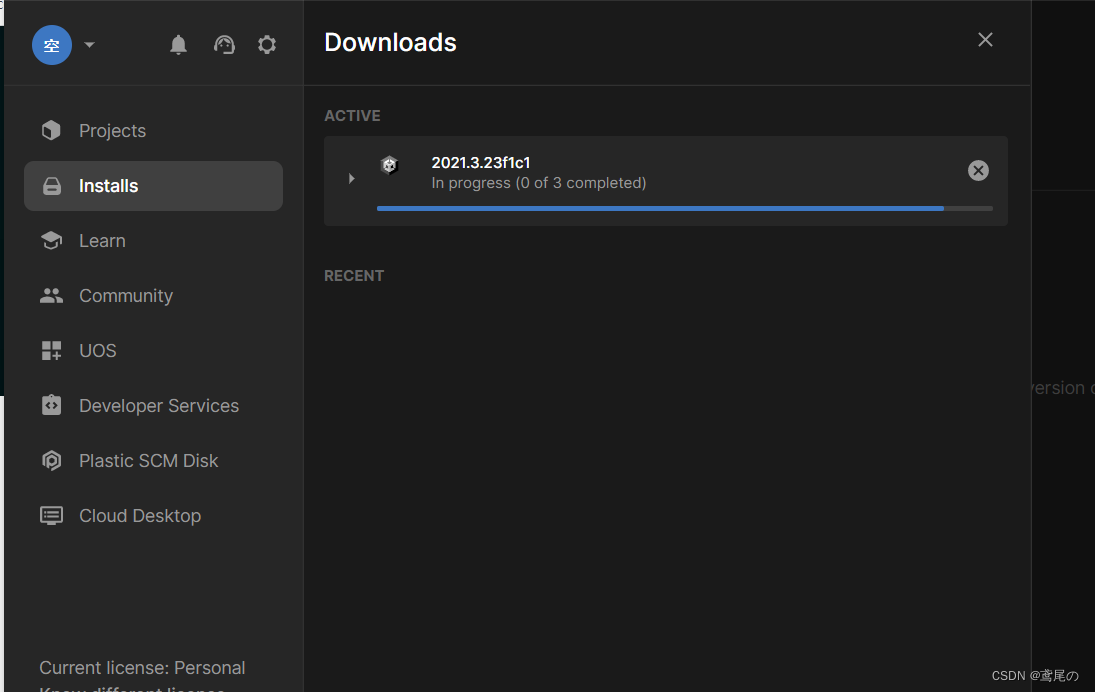Open the notifications bell
The width and height of the screenshot is (1095, 692).
tap(178, 45)
